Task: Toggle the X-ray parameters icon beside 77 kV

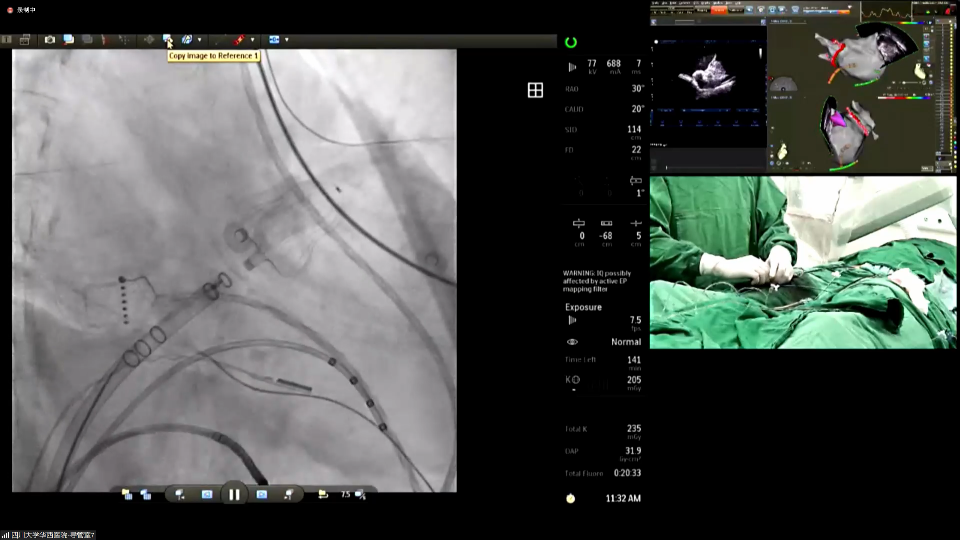Action: pyautogui.click(x=572, y=67)
